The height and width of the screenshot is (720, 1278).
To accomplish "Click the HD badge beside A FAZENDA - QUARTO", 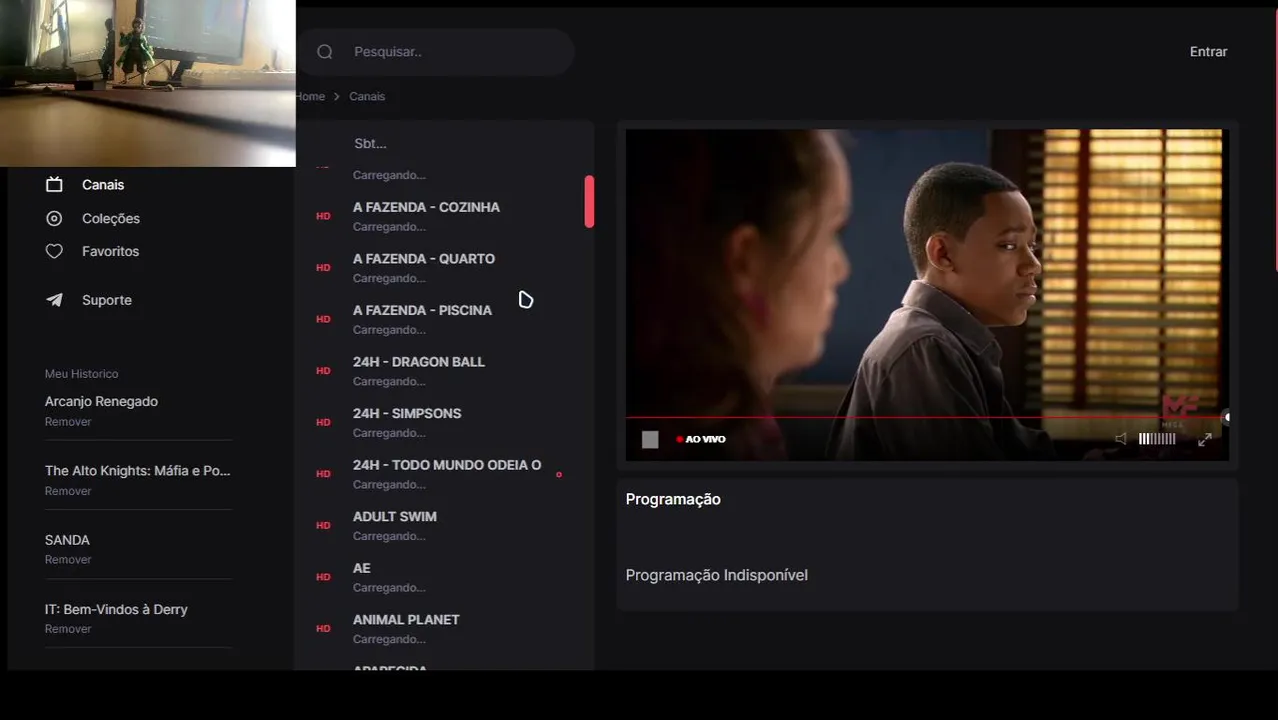I will click(323, 268).
